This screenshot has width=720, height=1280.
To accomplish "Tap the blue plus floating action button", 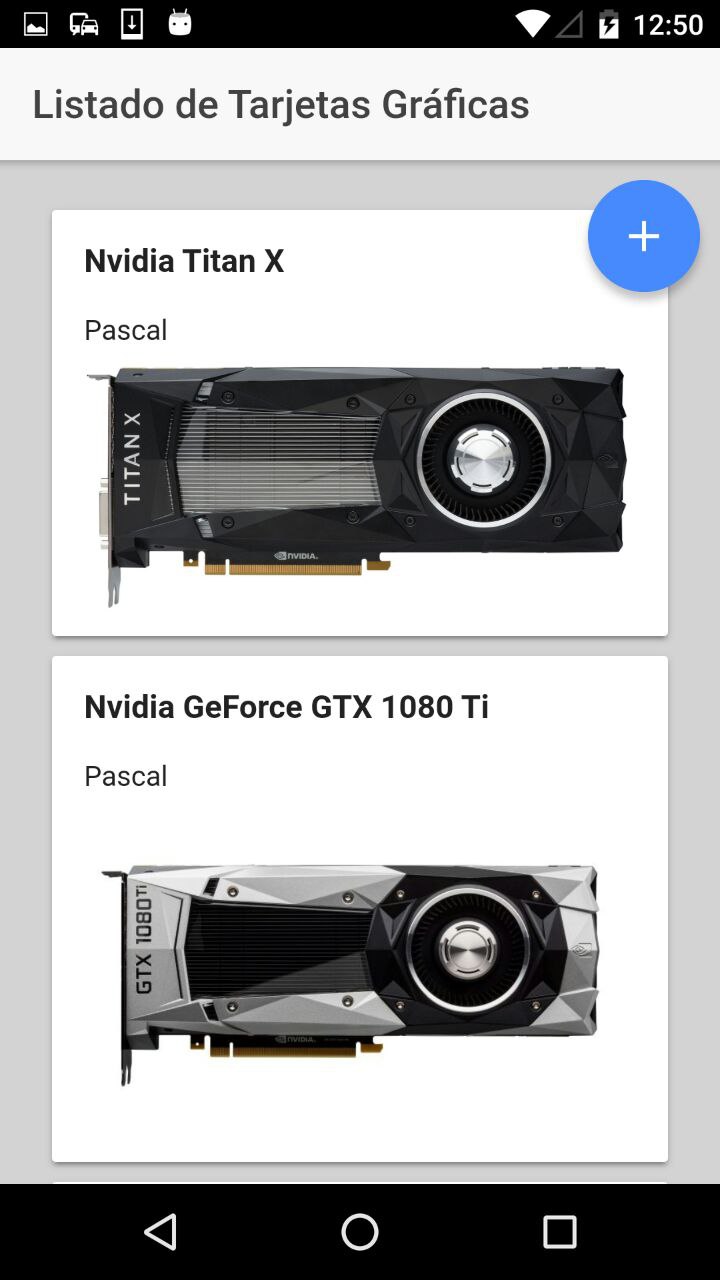I will tap(644, 236).
